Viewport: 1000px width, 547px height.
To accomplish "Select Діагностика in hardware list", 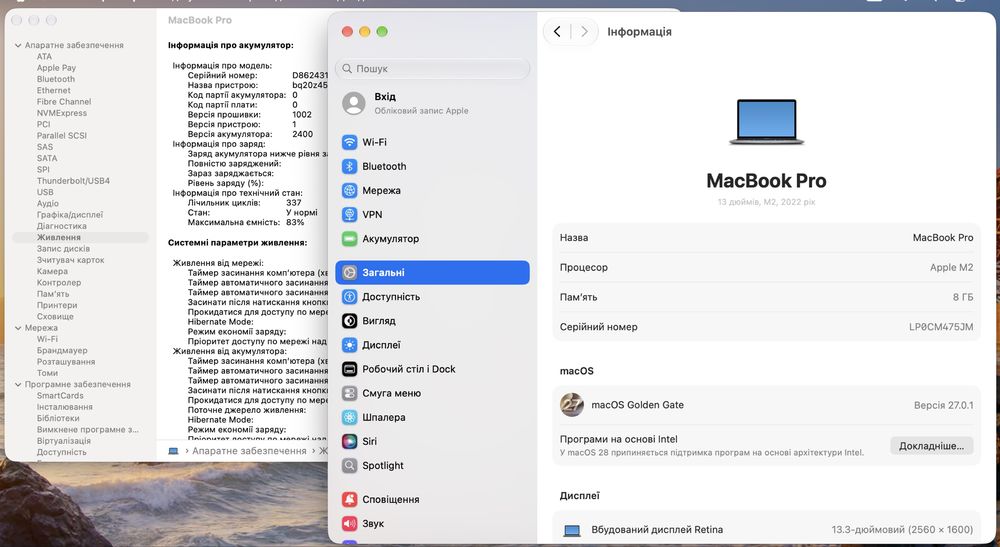I will point(62,226).
